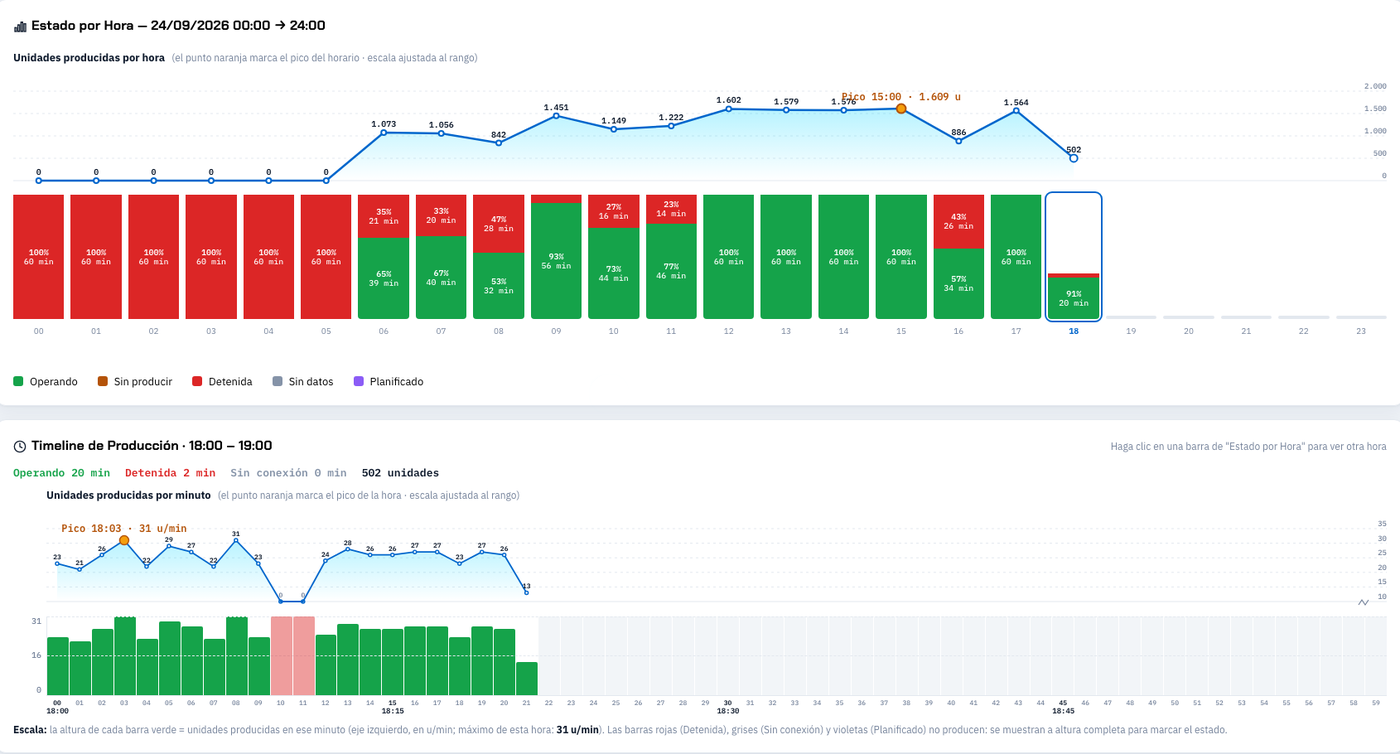Click the 18:45 label on the minute axis
Viewport: 1400px width, 754px height.
point(1064,710)
